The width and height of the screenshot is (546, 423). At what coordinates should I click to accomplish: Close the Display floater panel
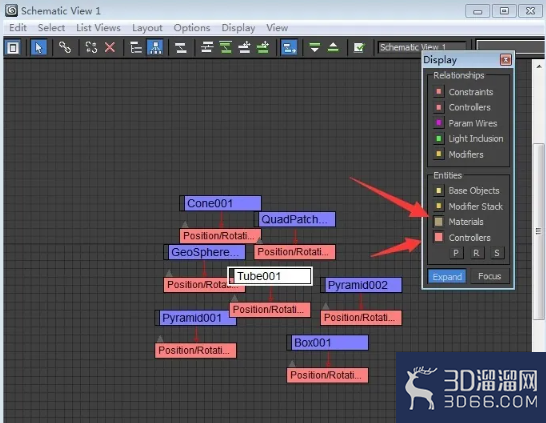[x=506, y=60]
